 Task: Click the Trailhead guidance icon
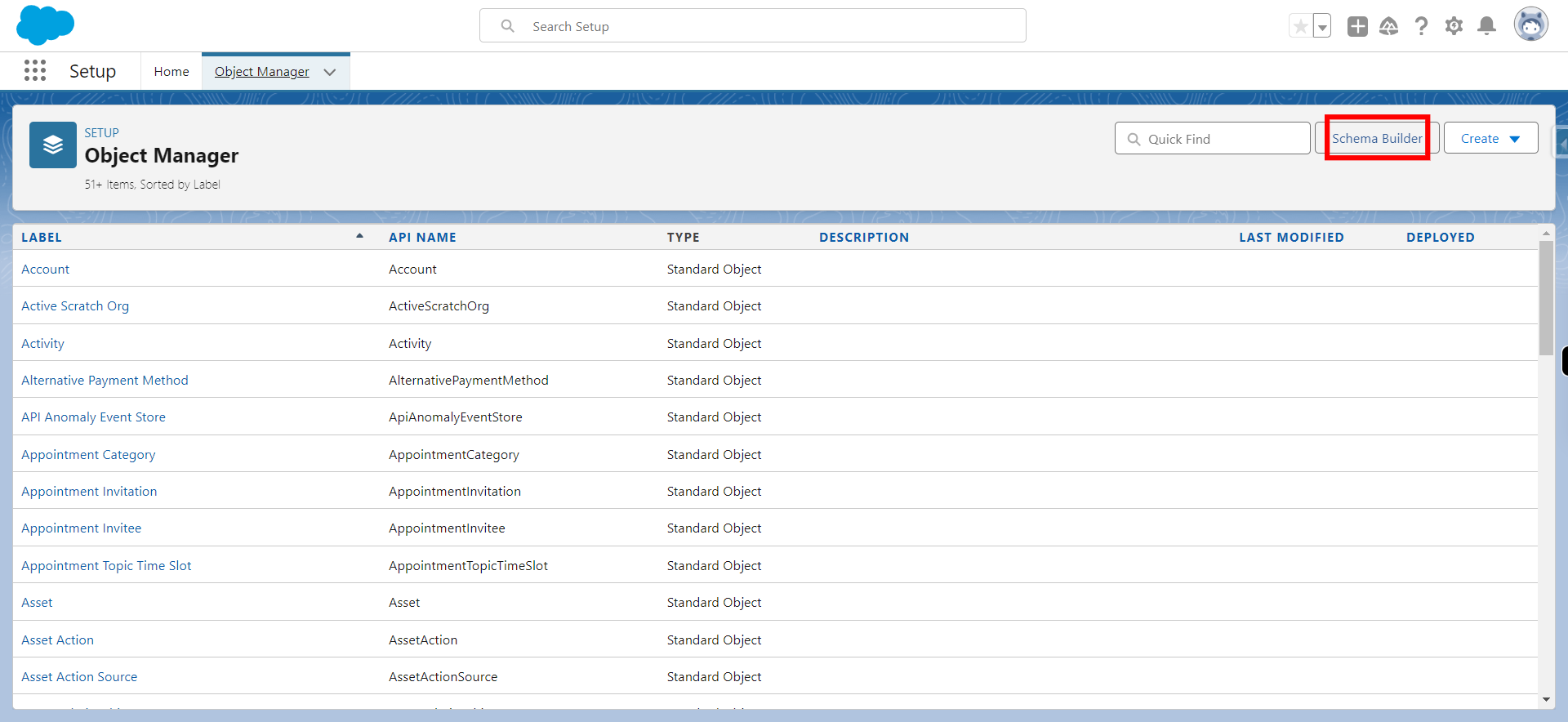[1389, 26]
